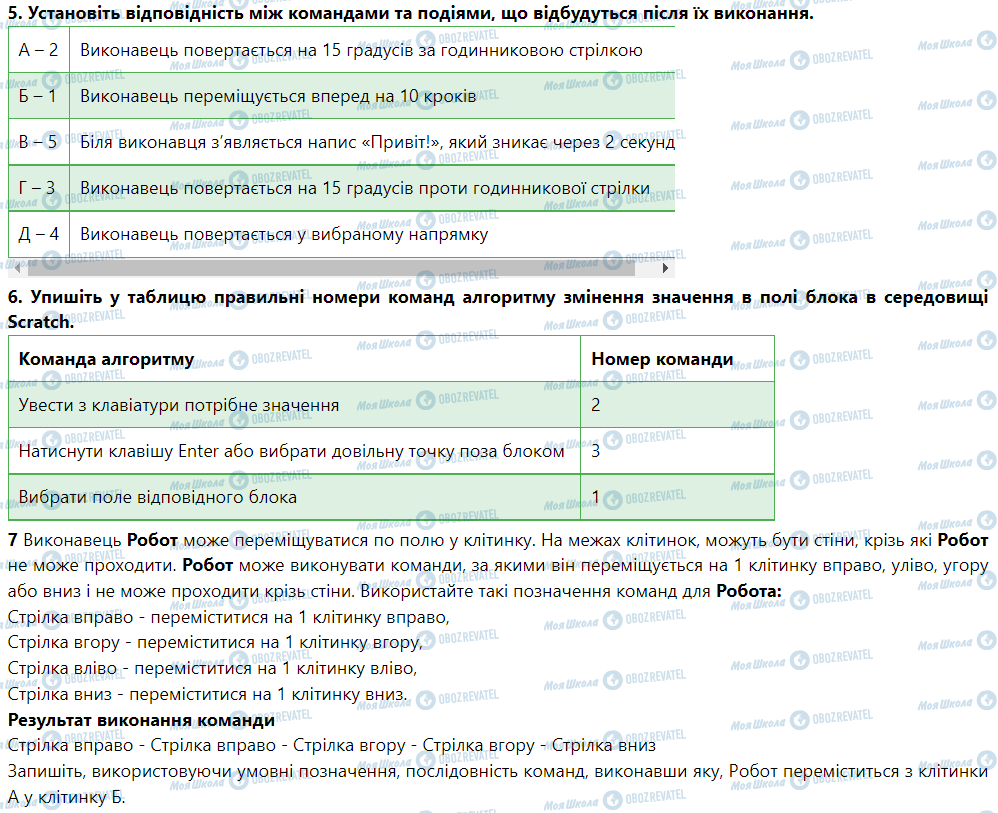Click the 'Вибрати поле відповідного блока' cell
The height and width of the screenshot is (813, 998).
(x=158, y=497)
